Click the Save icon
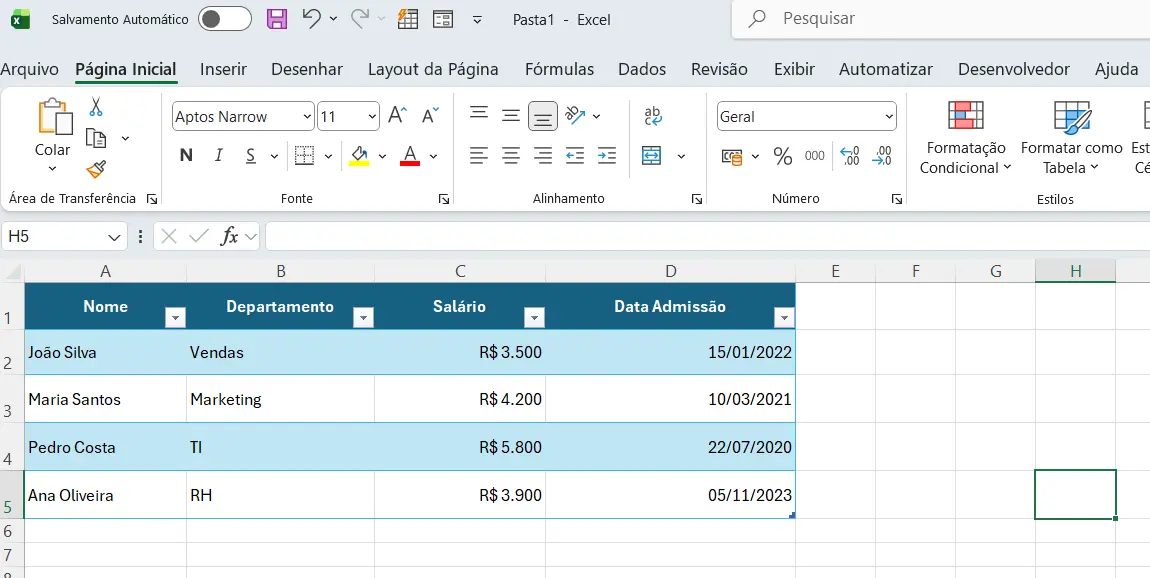1150x578 pixels. 277,19
